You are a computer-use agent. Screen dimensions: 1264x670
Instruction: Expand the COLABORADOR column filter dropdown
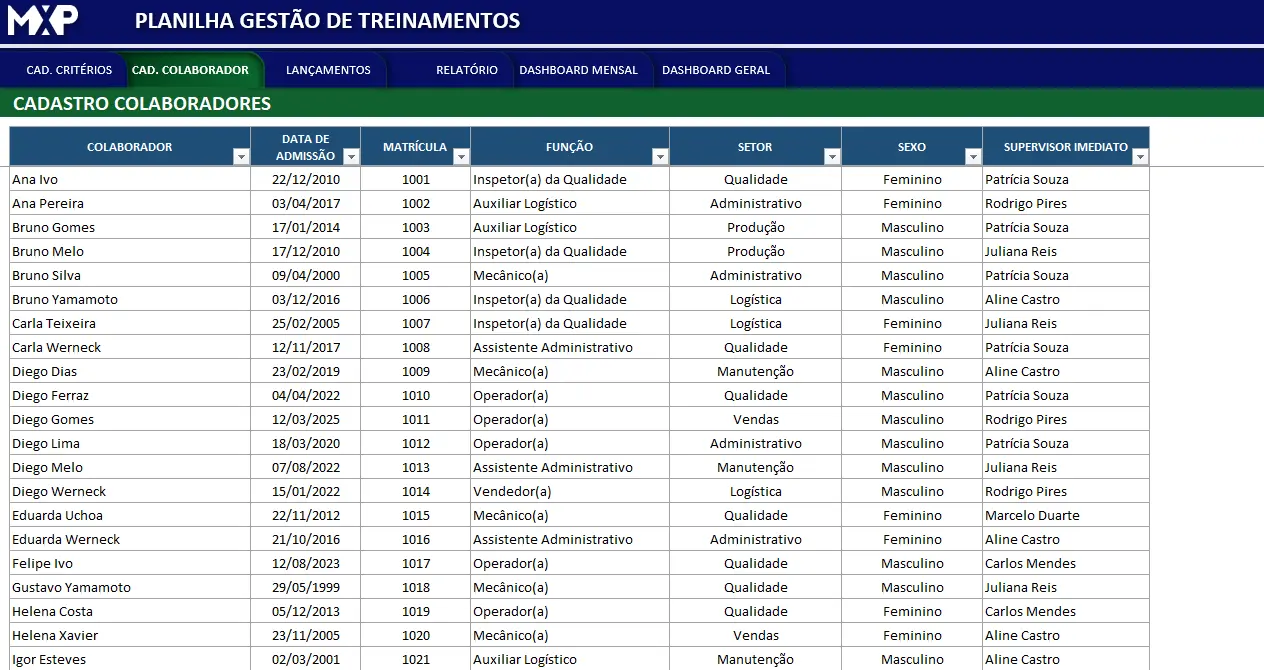[240, 157]
